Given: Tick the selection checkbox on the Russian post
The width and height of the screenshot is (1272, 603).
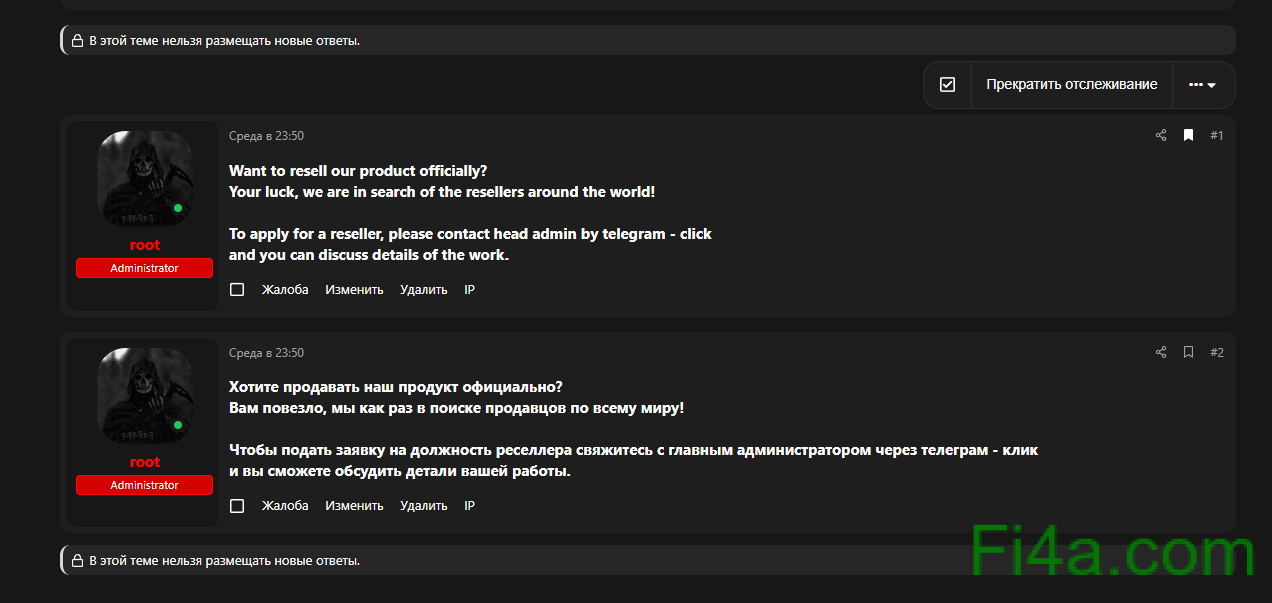Looking at the screenshot, I should pos(237,506).
